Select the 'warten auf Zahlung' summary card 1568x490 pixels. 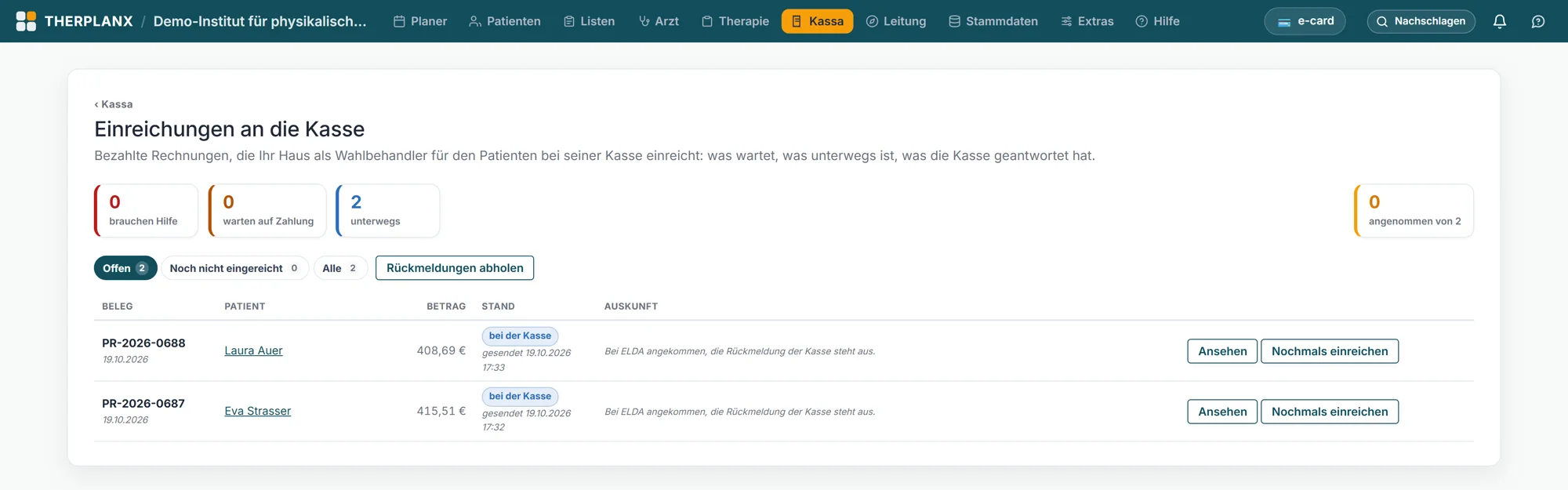267,211
